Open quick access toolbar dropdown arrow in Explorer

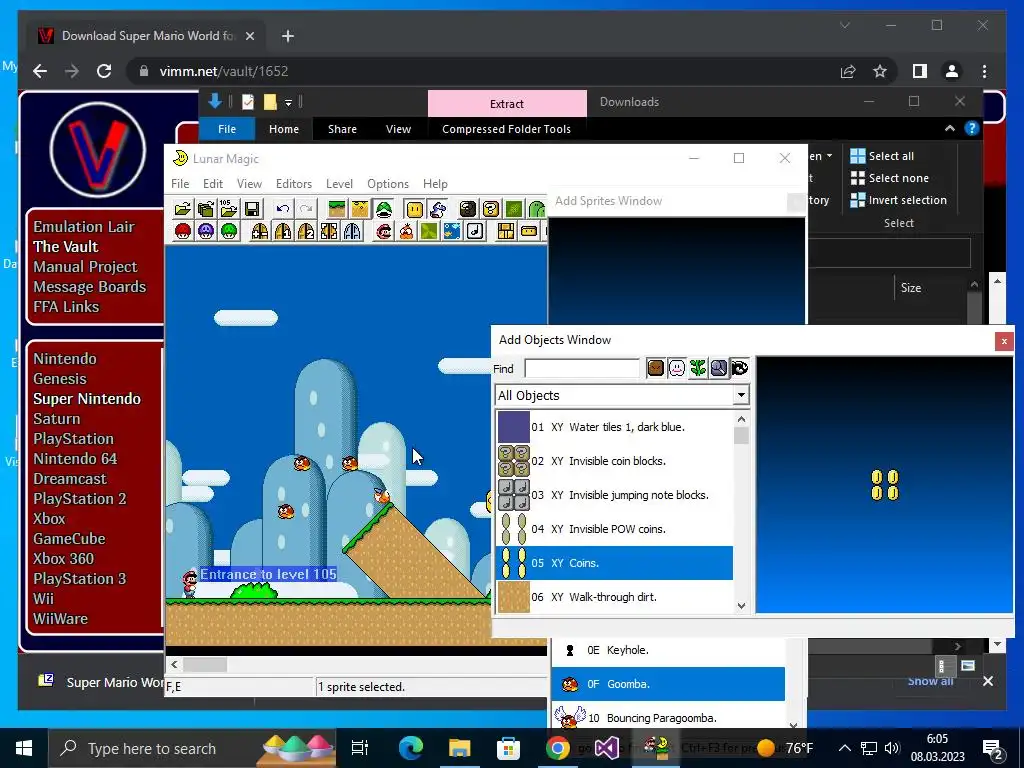288,103
